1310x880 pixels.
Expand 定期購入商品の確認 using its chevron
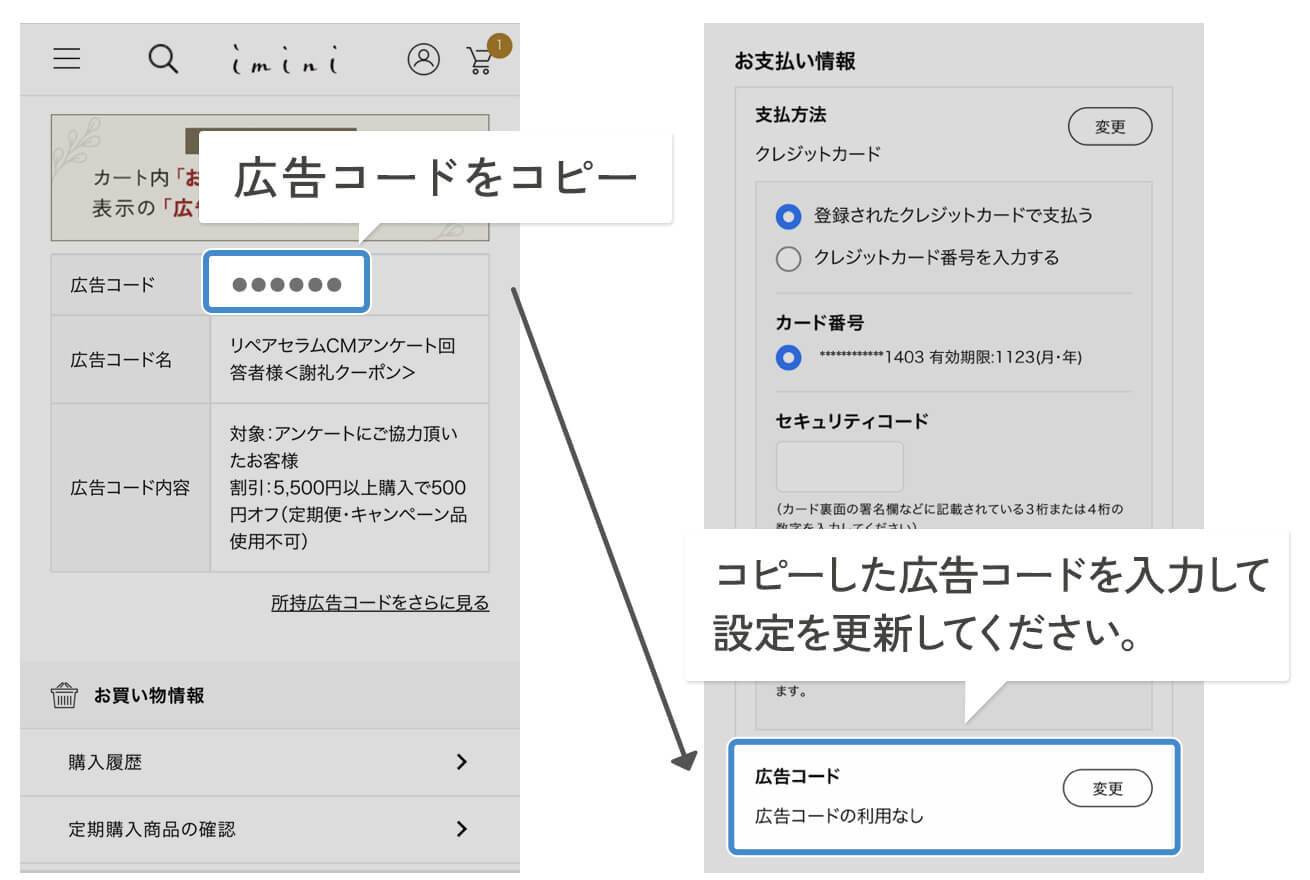pyautogui.click(x=462, y=829)
